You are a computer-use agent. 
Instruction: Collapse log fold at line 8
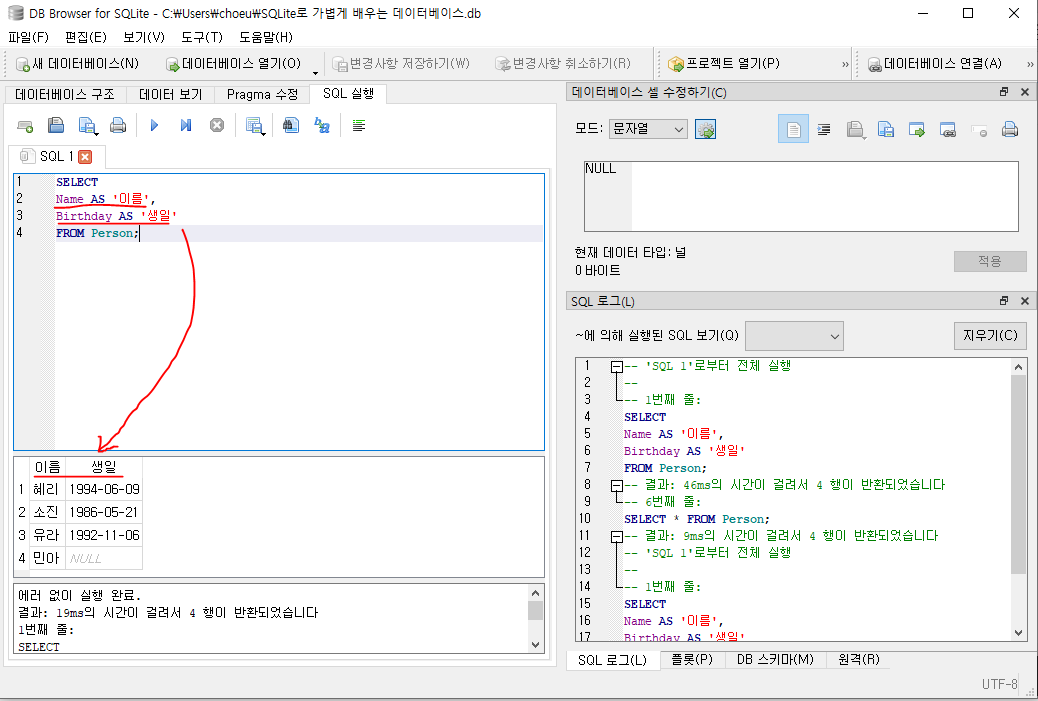[616, 485]
